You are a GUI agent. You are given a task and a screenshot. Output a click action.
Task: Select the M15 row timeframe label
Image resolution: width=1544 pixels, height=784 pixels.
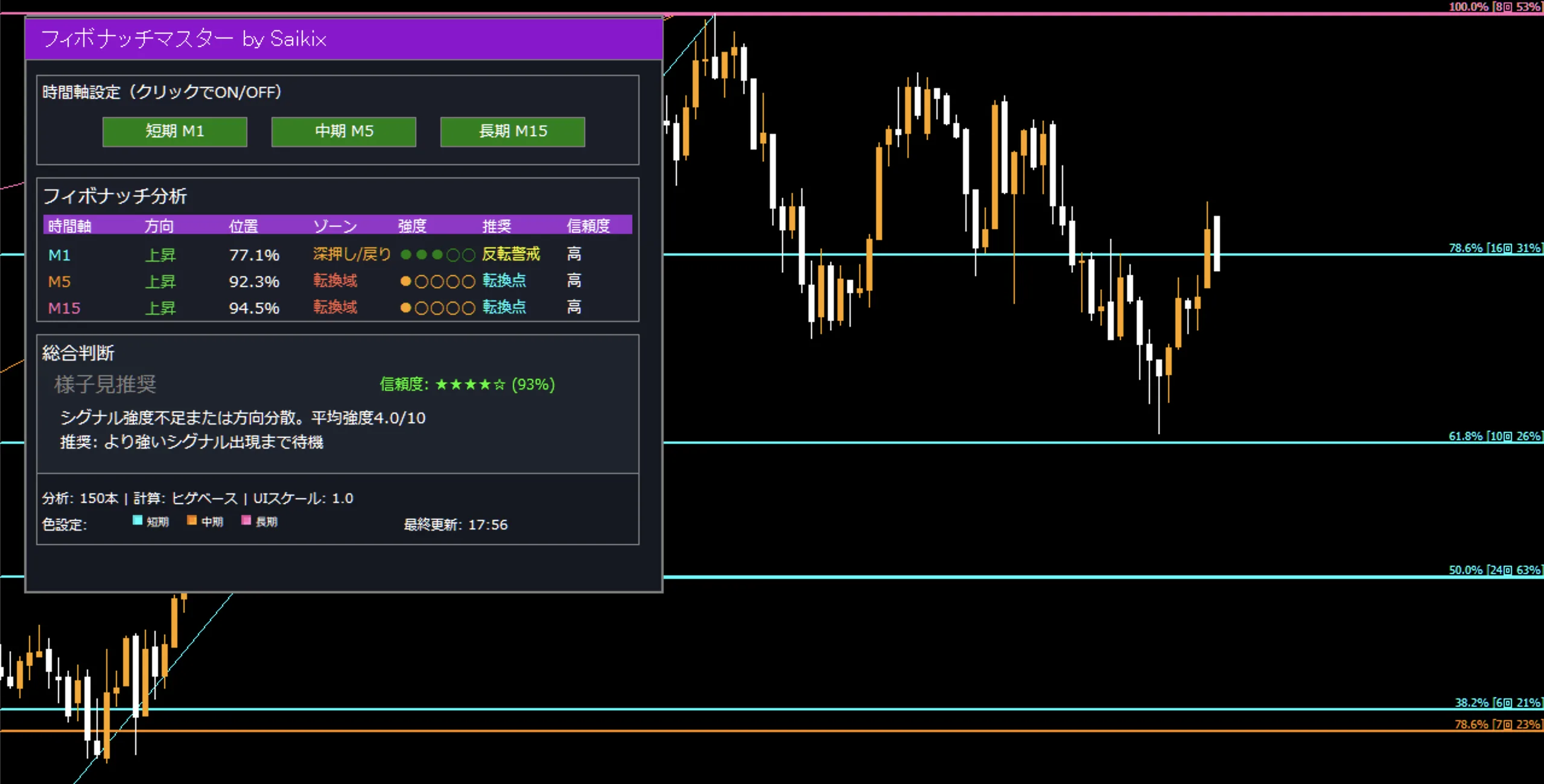(65, 308)
